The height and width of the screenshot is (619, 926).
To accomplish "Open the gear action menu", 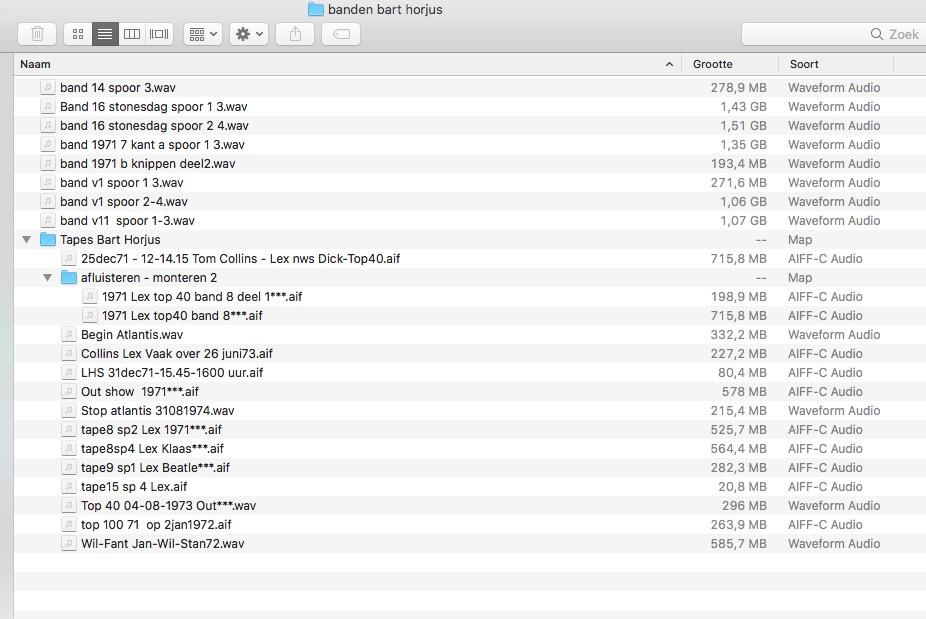I will point(249,34).
